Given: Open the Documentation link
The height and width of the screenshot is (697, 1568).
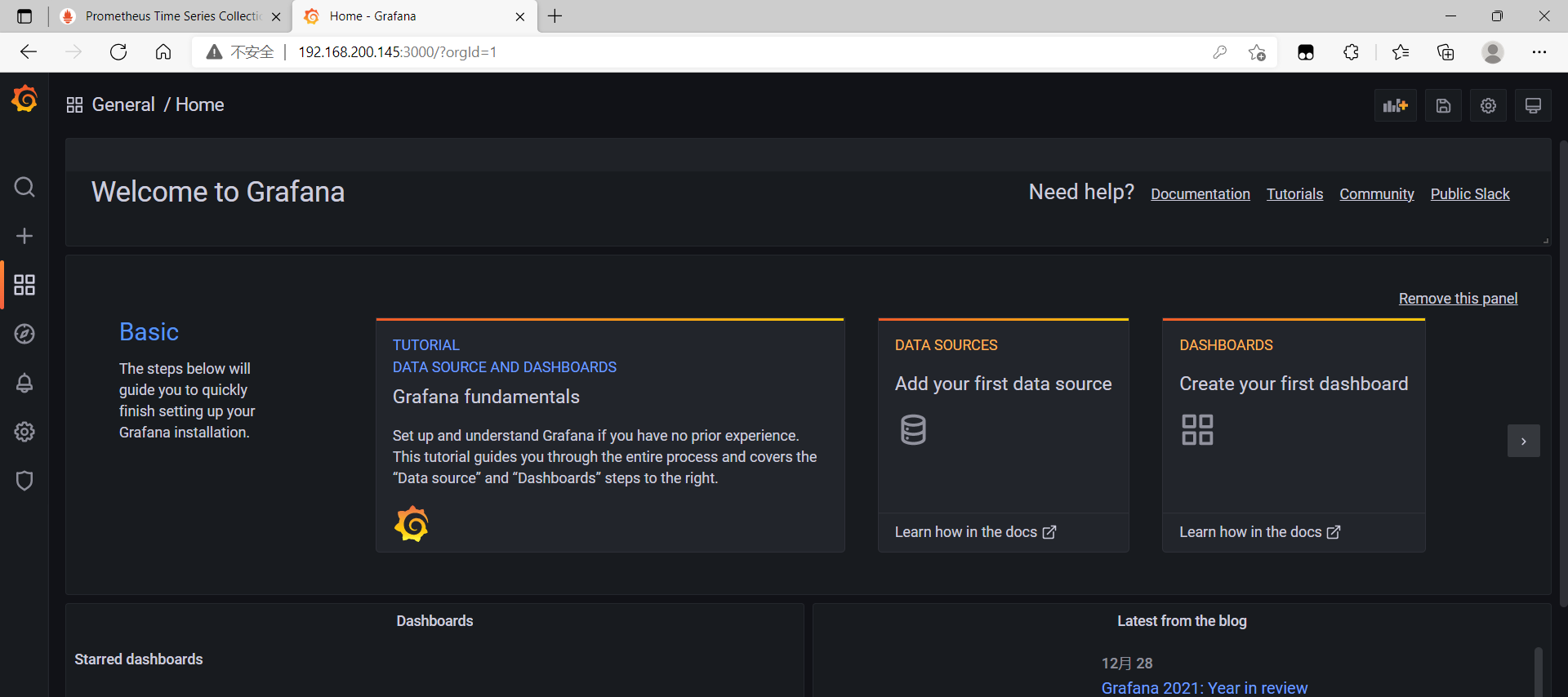Looking at the screenshot, I should [x=1200, y=194].
